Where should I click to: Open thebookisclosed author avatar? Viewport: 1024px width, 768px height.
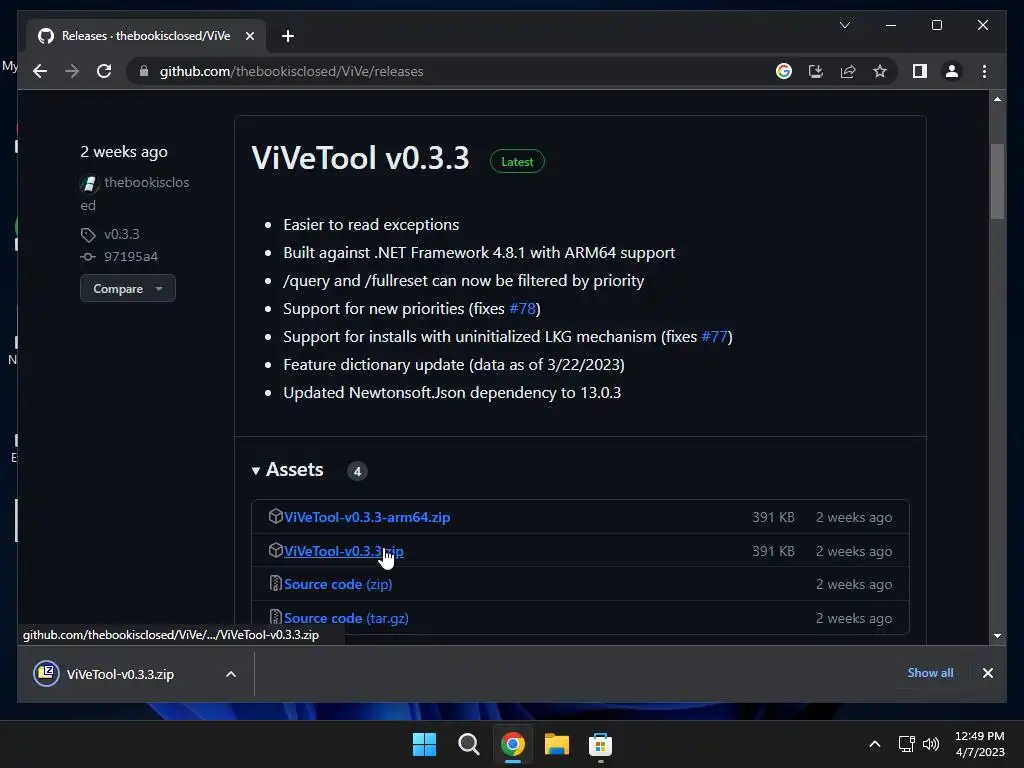89,184
